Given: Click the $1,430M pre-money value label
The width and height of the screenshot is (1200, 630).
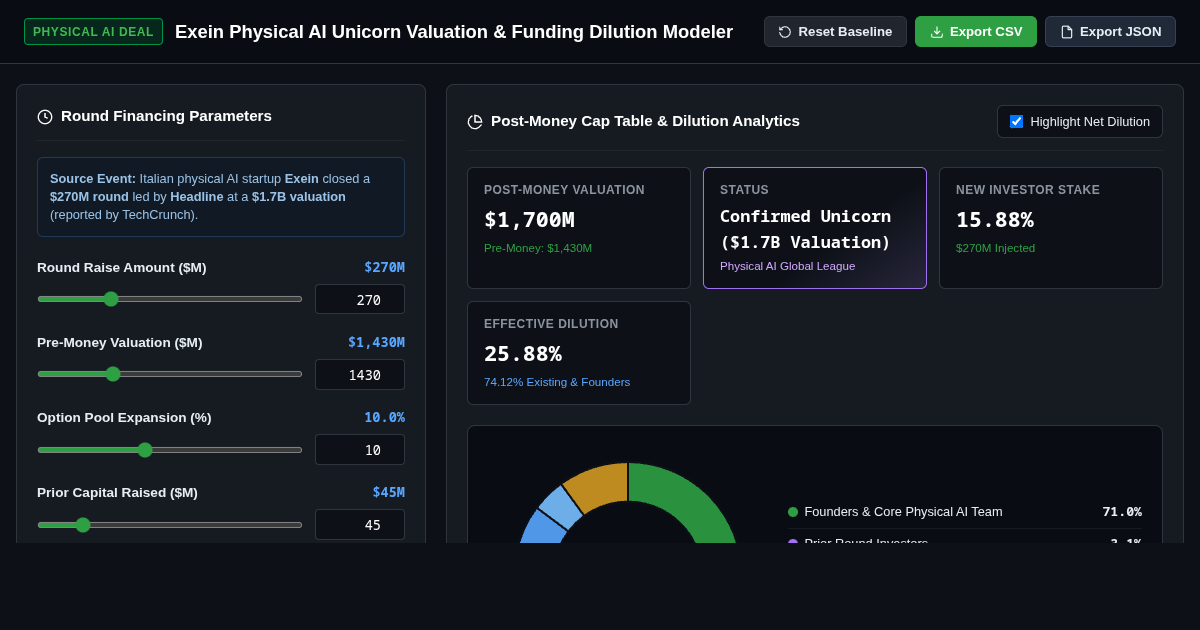Looking at the screenshot, I should [x=376, y=342].
